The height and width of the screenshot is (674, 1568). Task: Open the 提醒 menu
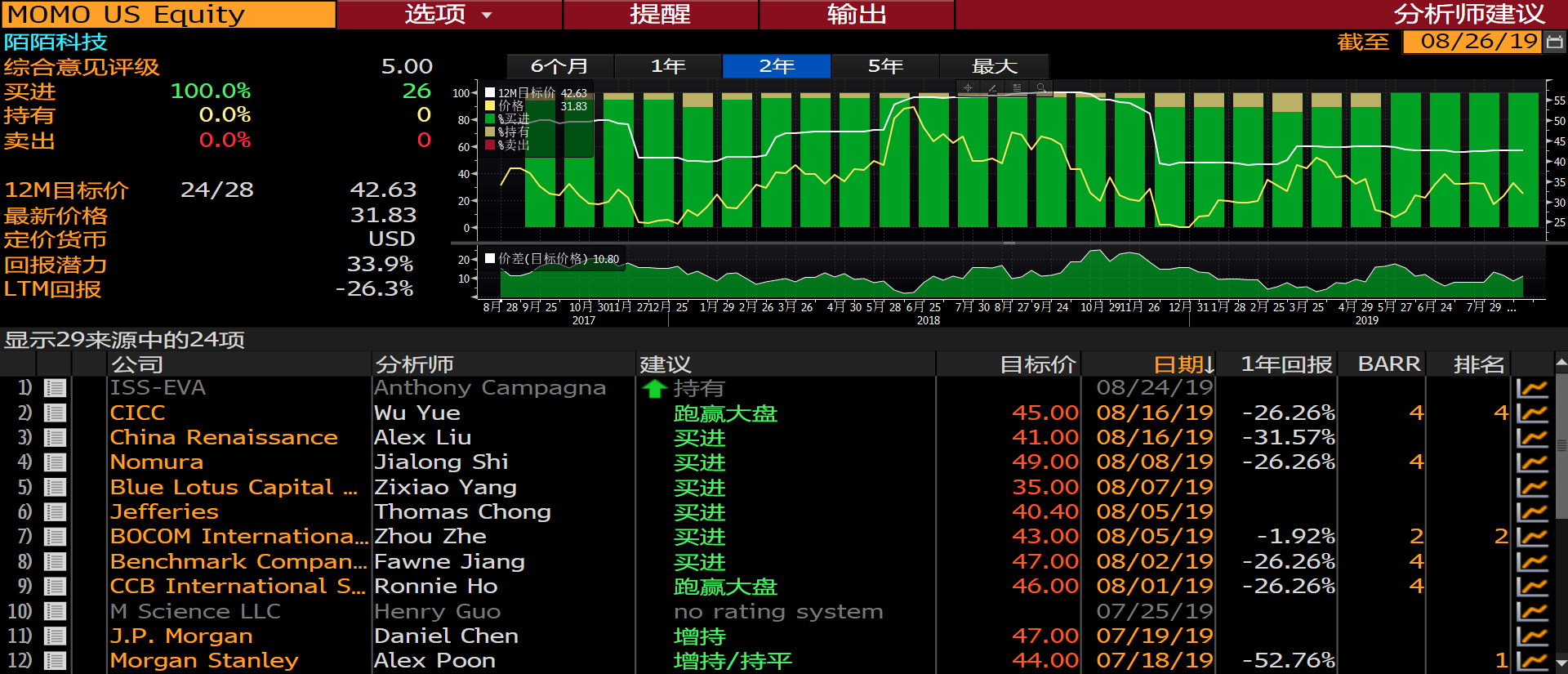coord(661,14)
